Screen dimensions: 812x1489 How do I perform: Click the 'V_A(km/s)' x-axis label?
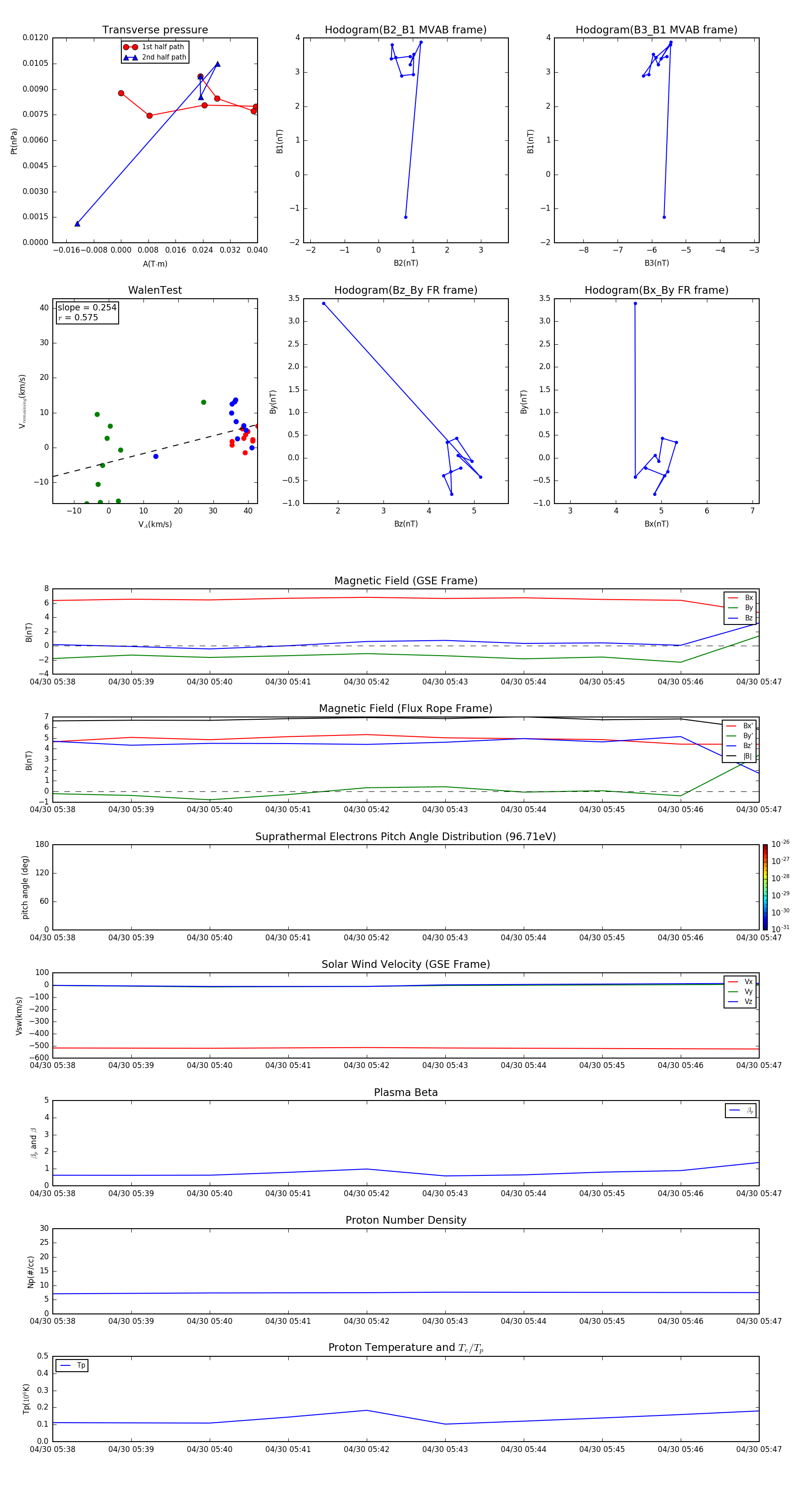pos(155,524)
